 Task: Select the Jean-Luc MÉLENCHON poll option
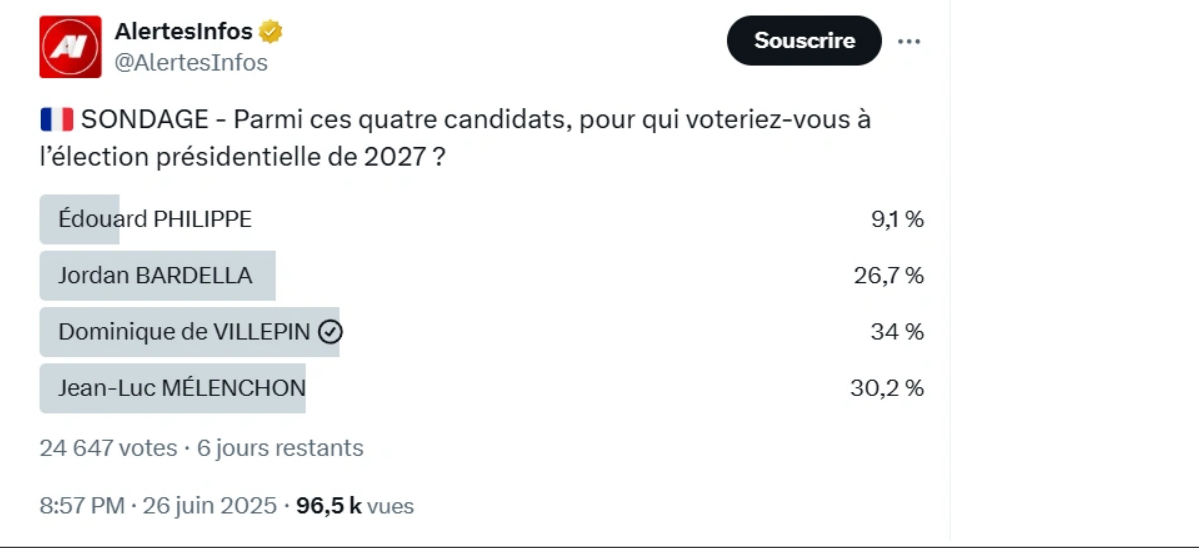pyautogui.click(x=482, y=388)
